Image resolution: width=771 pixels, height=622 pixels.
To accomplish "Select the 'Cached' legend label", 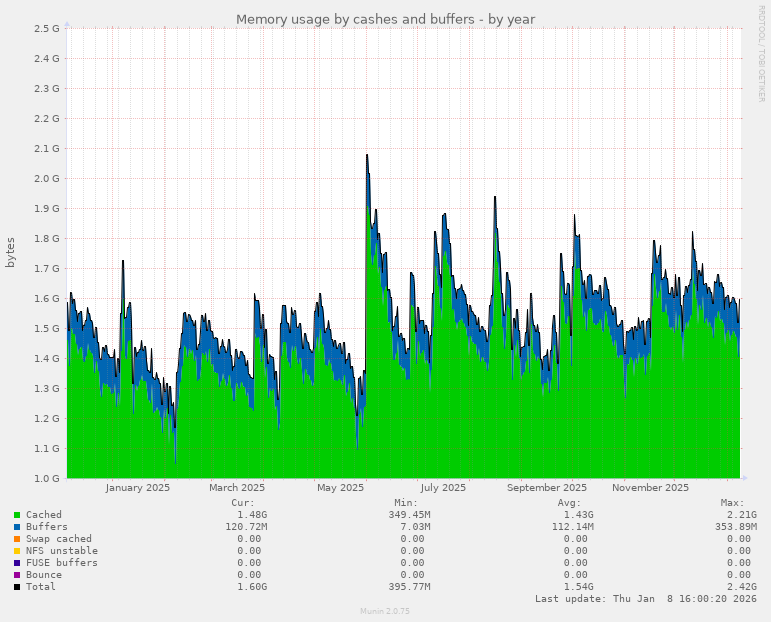I will (x=44, y=515).
